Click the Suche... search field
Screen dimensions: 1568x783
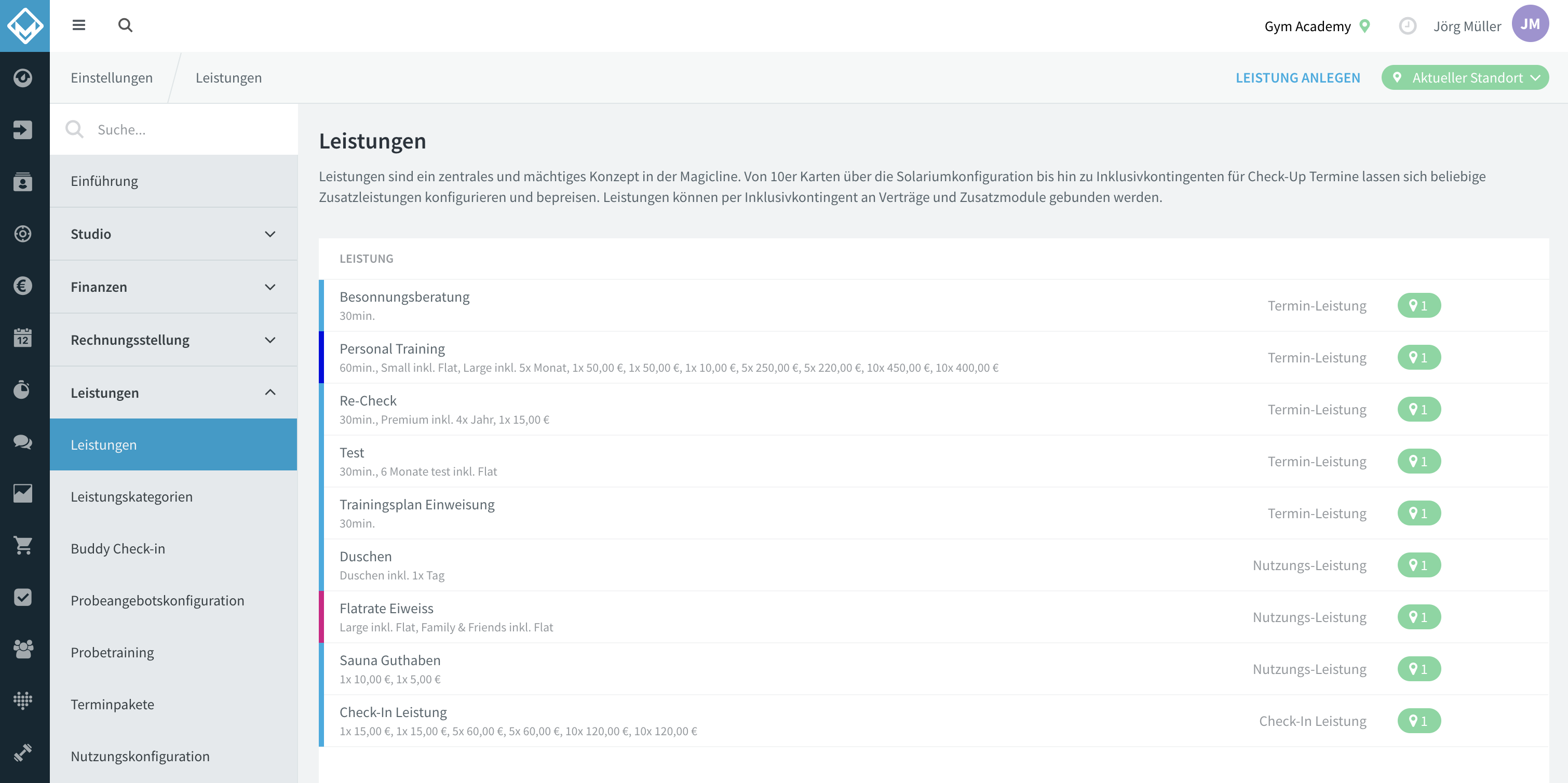pyautogui.click(x=173, y=129)
